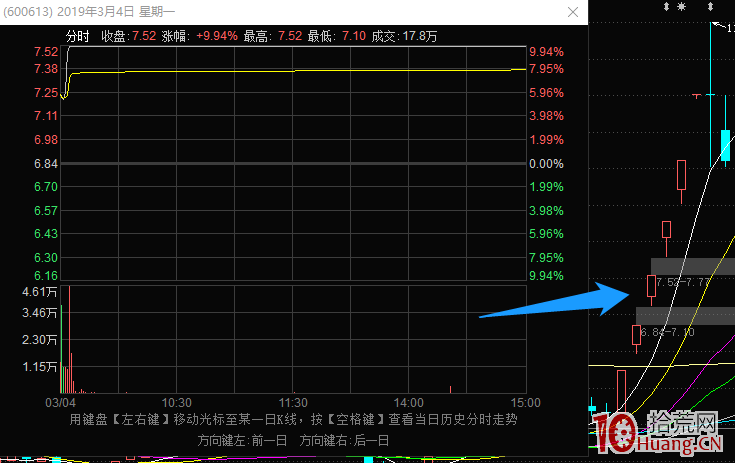Click the red 7.95% percent axis label
The height and width of the screenshot is (463, 735).
pyautogui.click(x=547, y=69)
